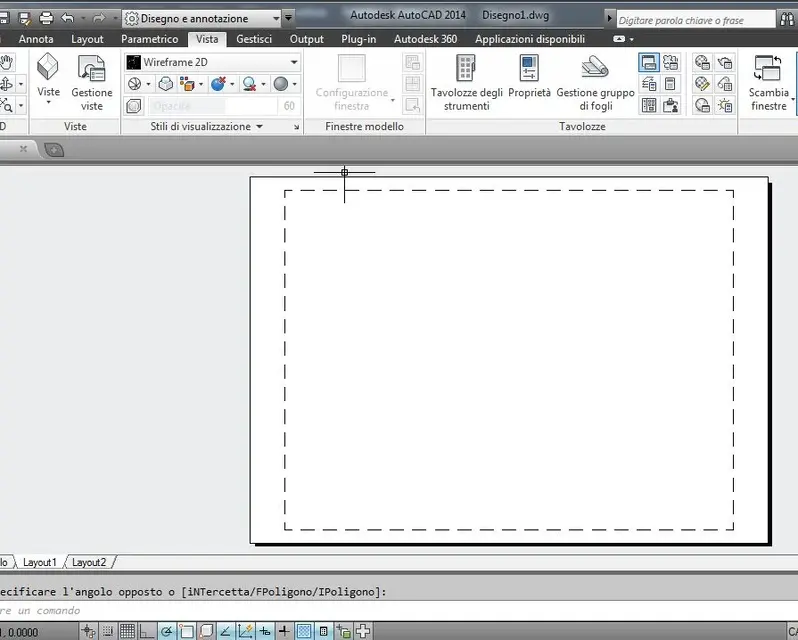This screenshot has width=798, height=640.
Task: Click the QuickCalc calculator palette icon
Action: click(670, 84)
